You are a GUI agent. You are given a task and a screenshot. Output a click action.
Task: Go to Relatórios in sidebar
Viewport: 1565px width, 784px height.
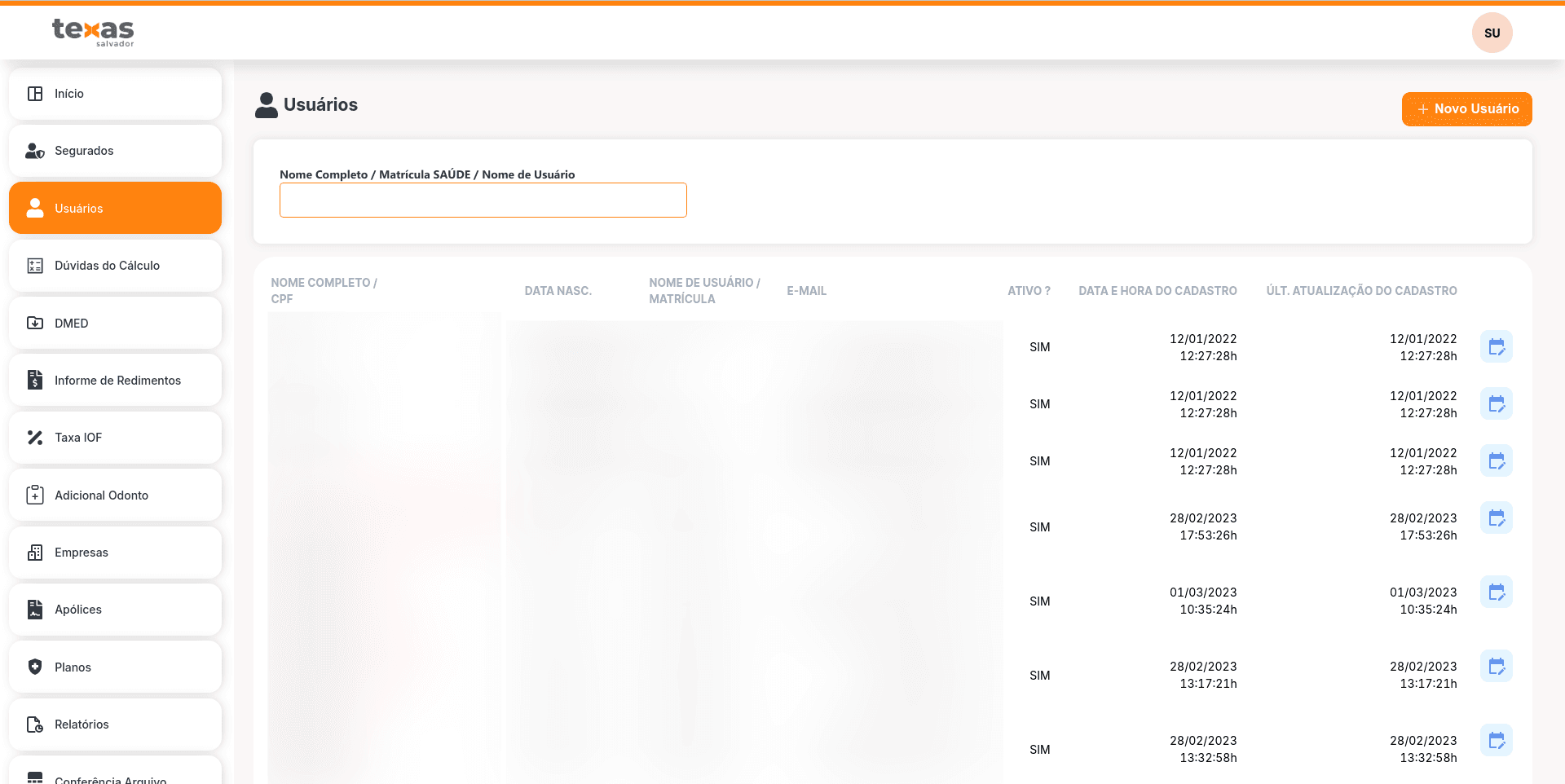pos(115,725)
